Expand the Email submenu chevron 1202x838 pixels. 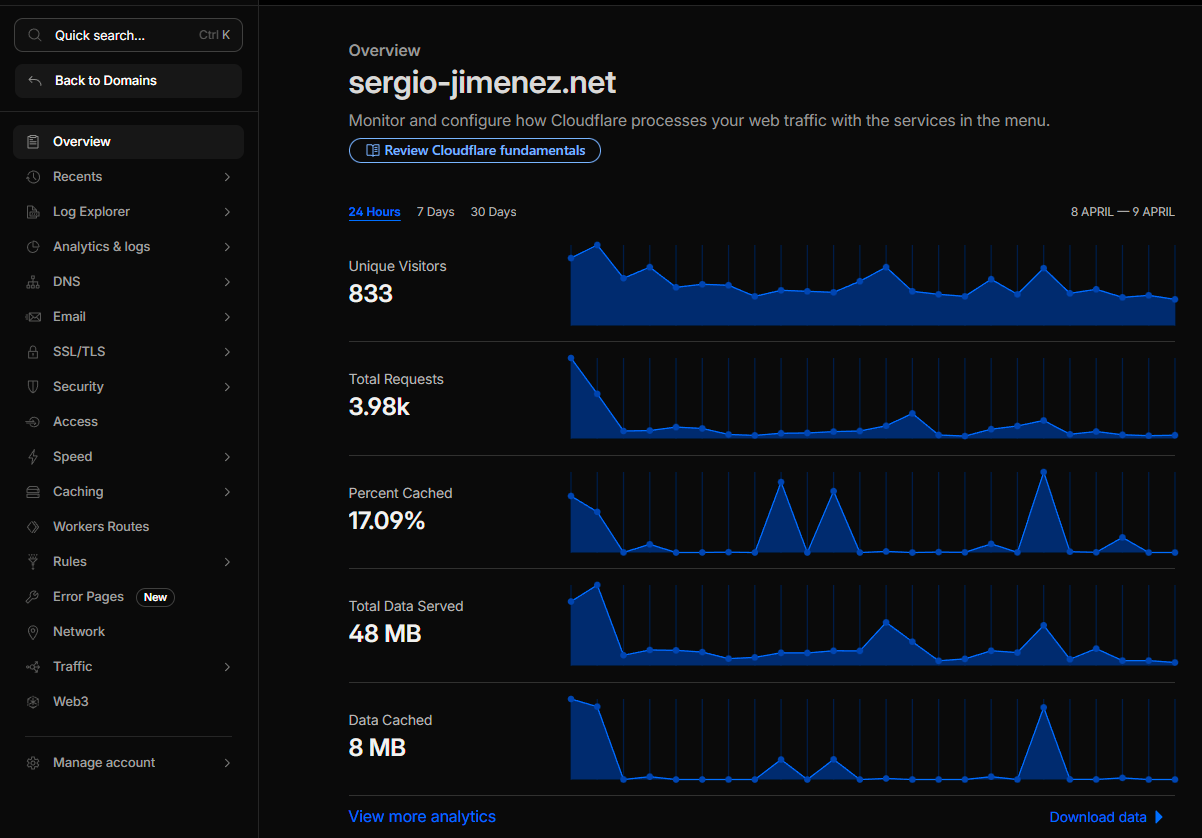pyautogui.click(x=227, y=317)
